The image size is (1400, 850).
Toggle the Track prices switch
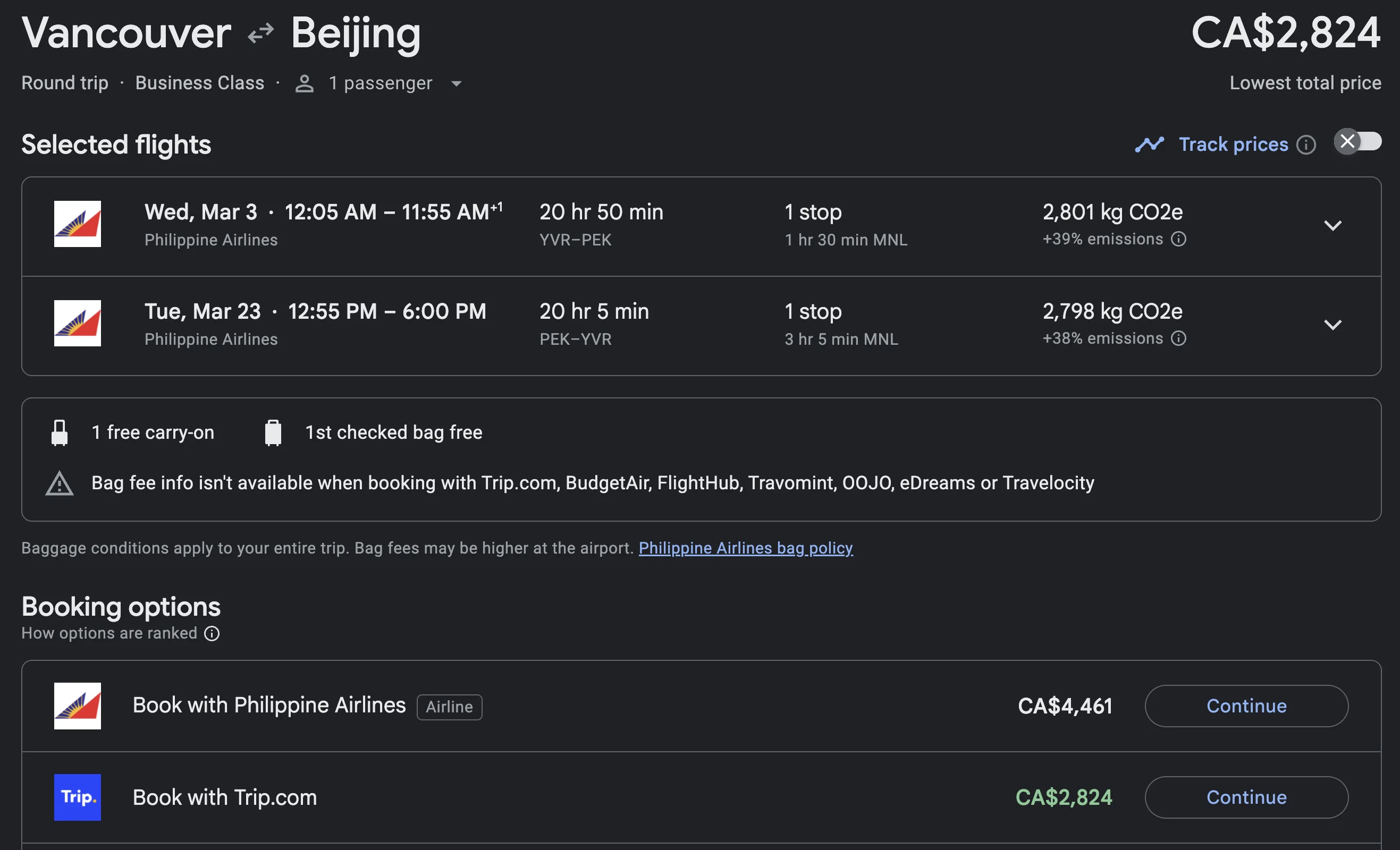point(1357,141)
